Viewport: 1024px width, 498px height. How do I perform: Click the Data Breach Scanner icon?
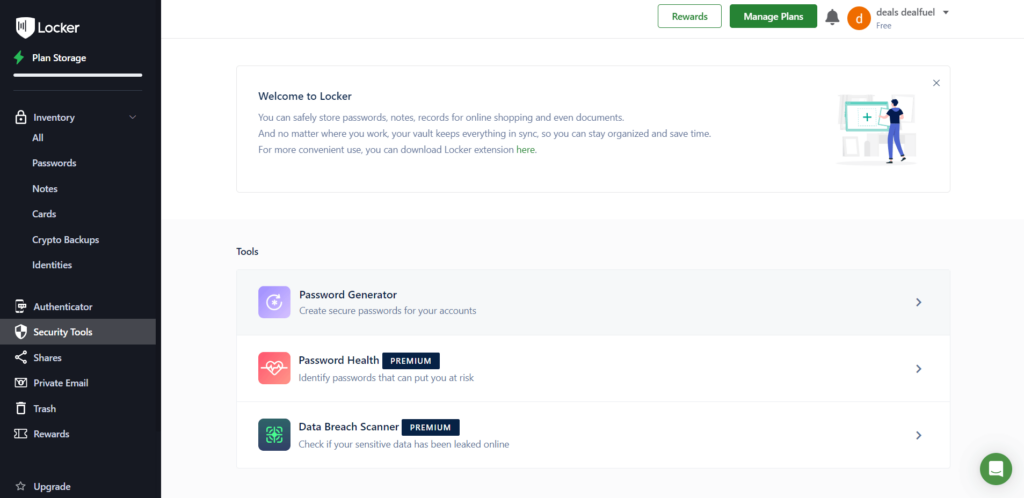274,434
